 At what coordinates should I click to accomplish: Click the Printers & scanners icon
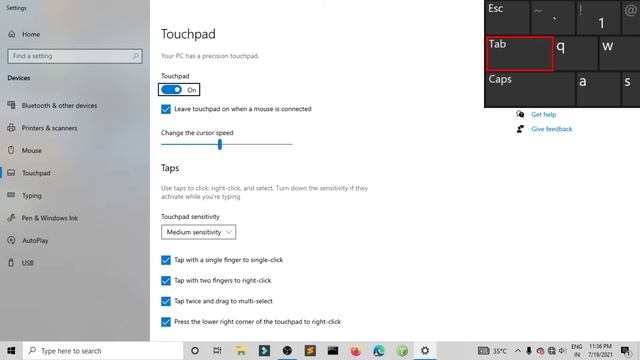[x=11, y=128]
